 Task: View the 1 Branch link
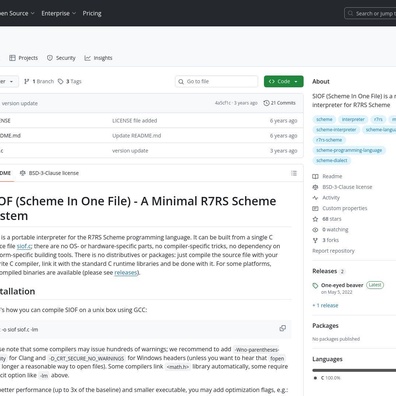pos(39,81)
